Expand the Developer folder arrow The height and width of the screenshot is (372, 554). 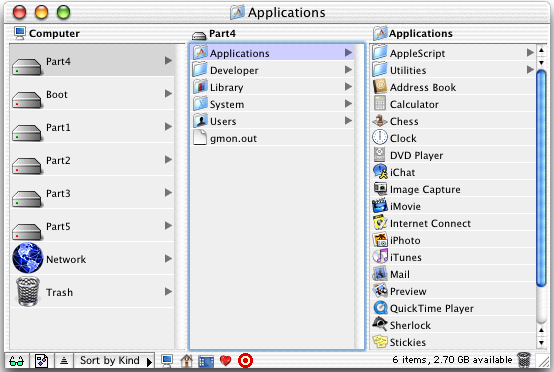coord(348,70)
